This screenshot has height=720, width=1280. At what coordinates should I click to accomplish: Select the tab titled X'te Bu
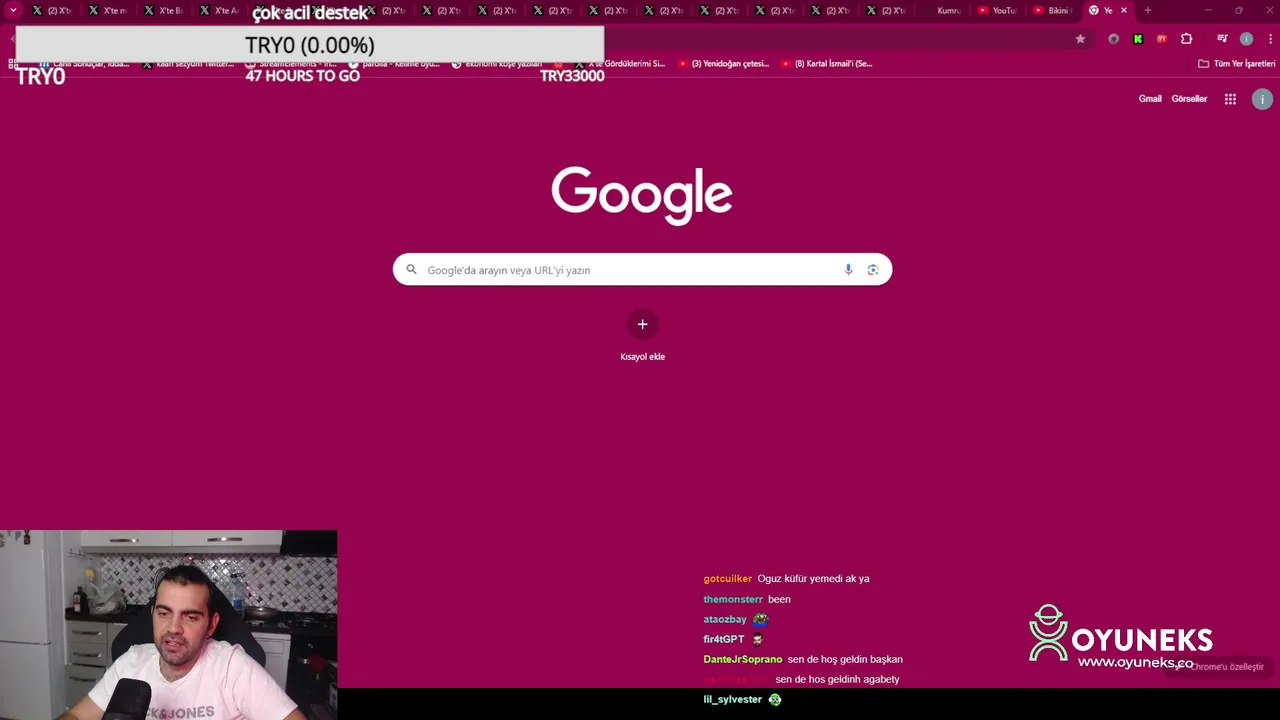pos(163,10)
